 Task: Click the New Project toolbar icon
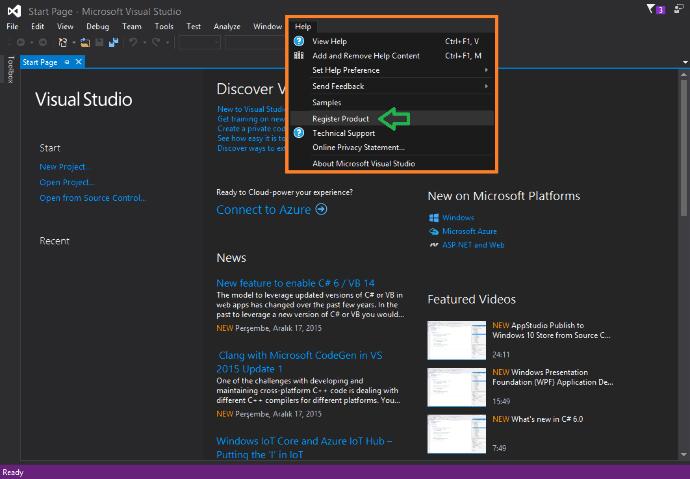[63, 42]
